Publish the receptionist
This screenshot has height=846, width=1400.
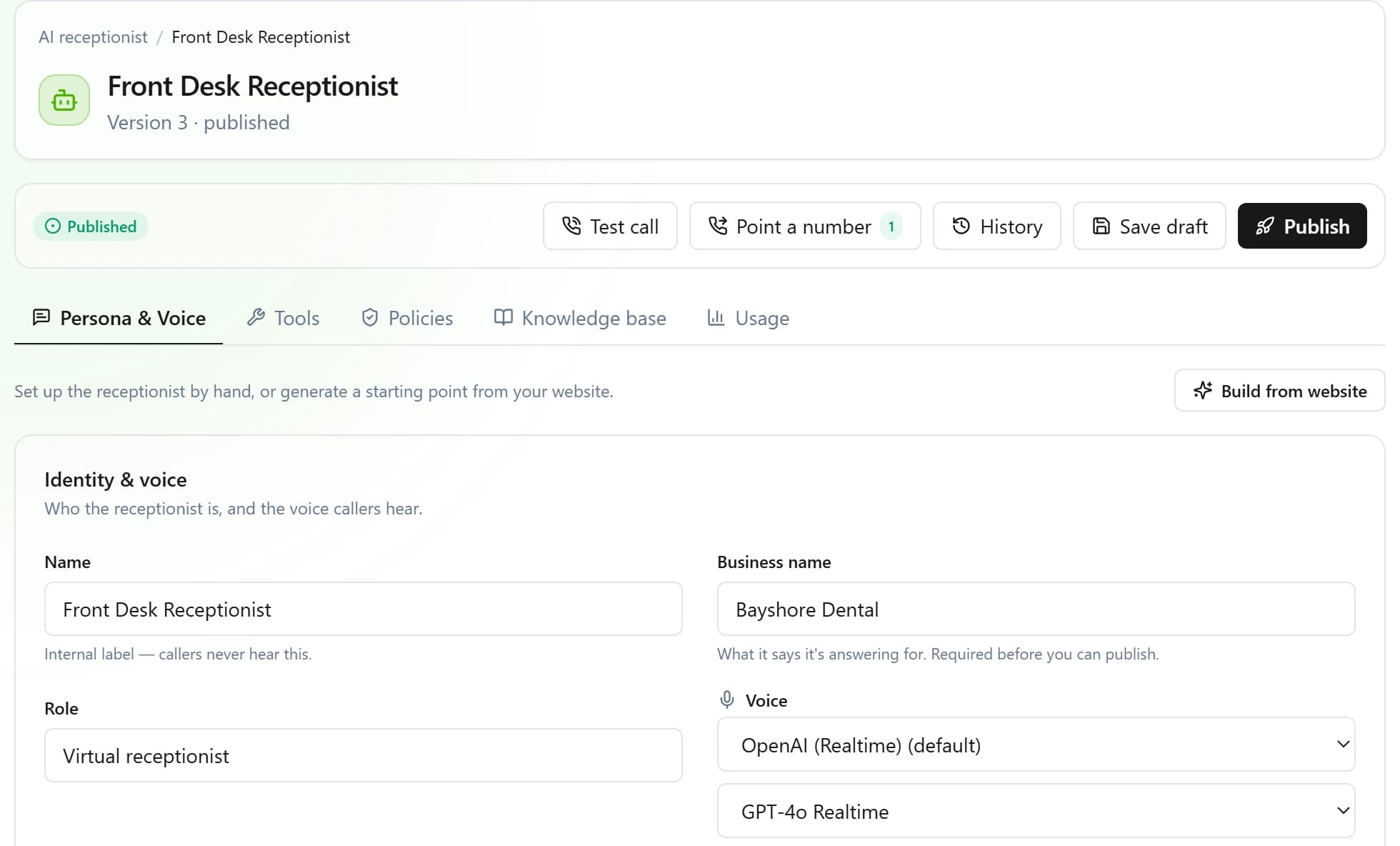[1302, 226]
